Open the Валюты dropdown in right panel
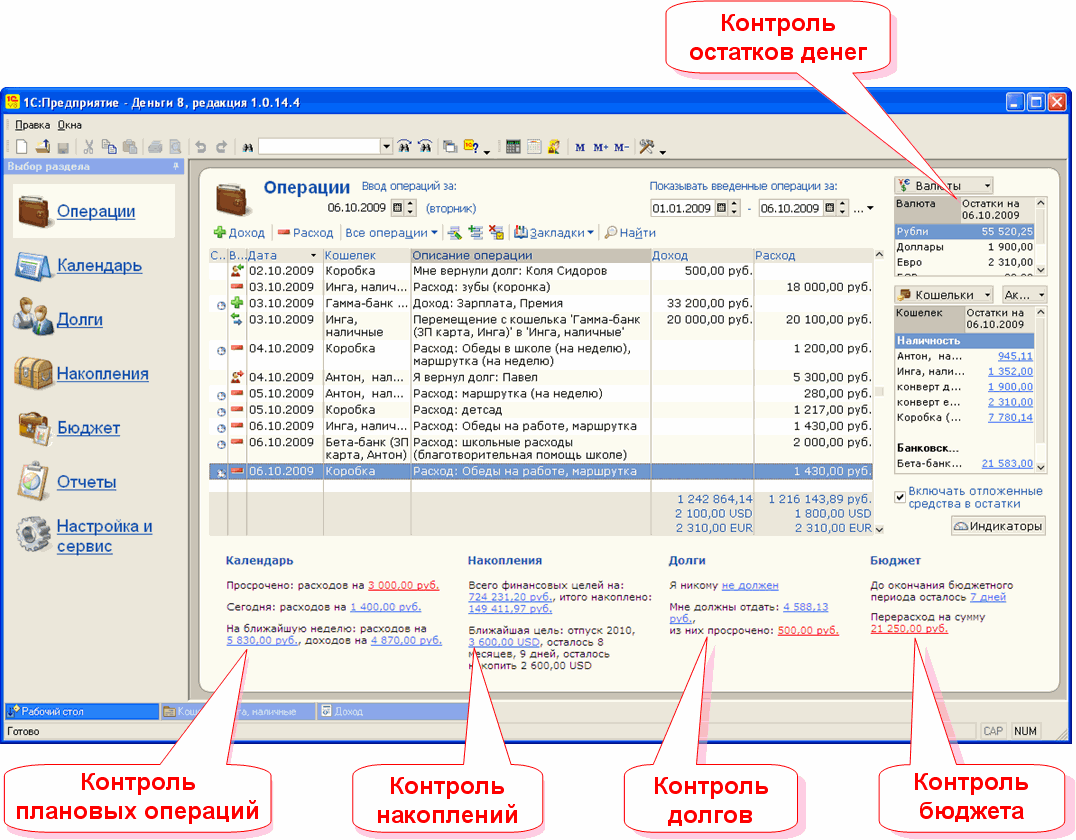Screen dimensions: 1076x840 (x=944, y=185)
